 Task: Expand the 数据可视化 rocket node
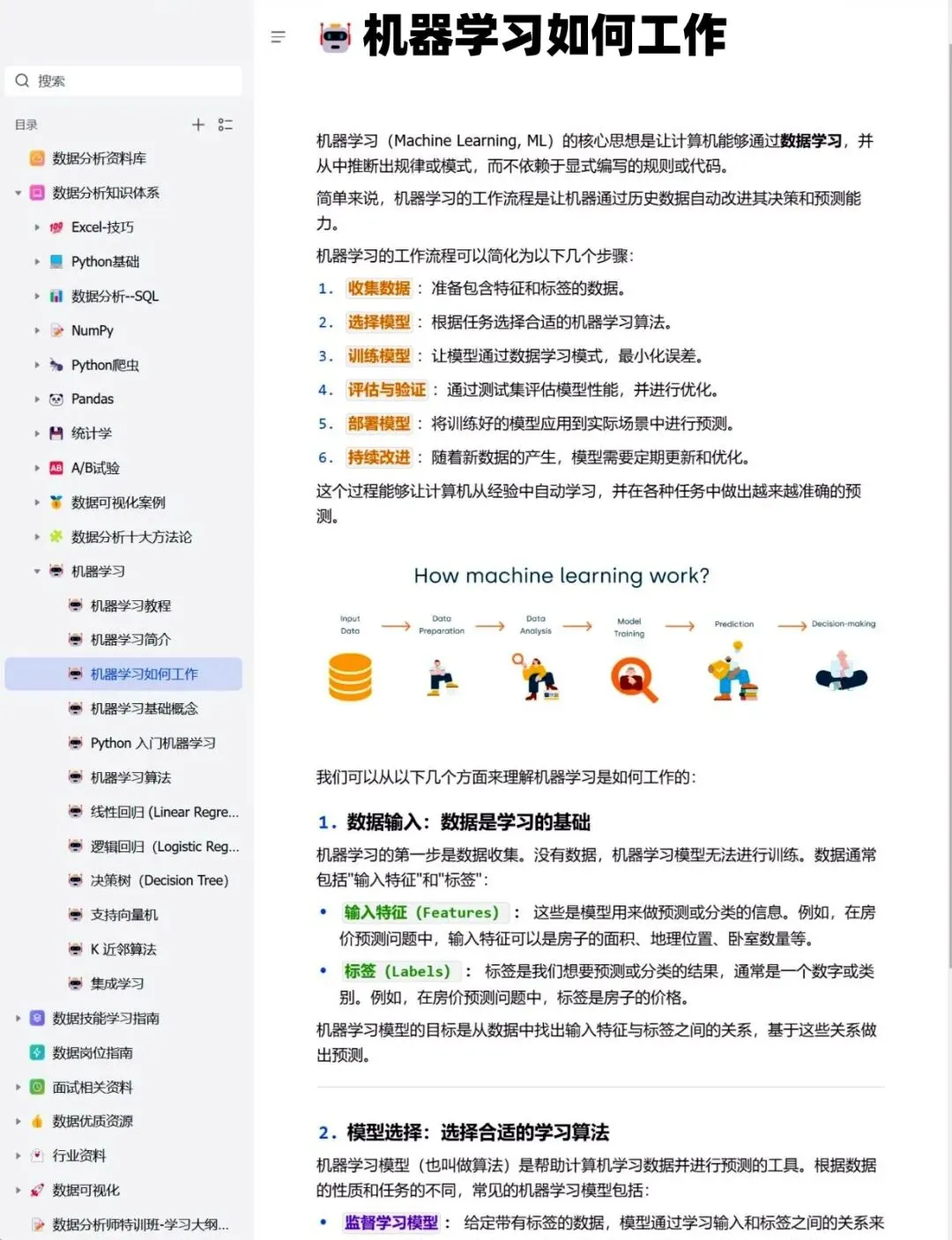tap(18, 1190)
